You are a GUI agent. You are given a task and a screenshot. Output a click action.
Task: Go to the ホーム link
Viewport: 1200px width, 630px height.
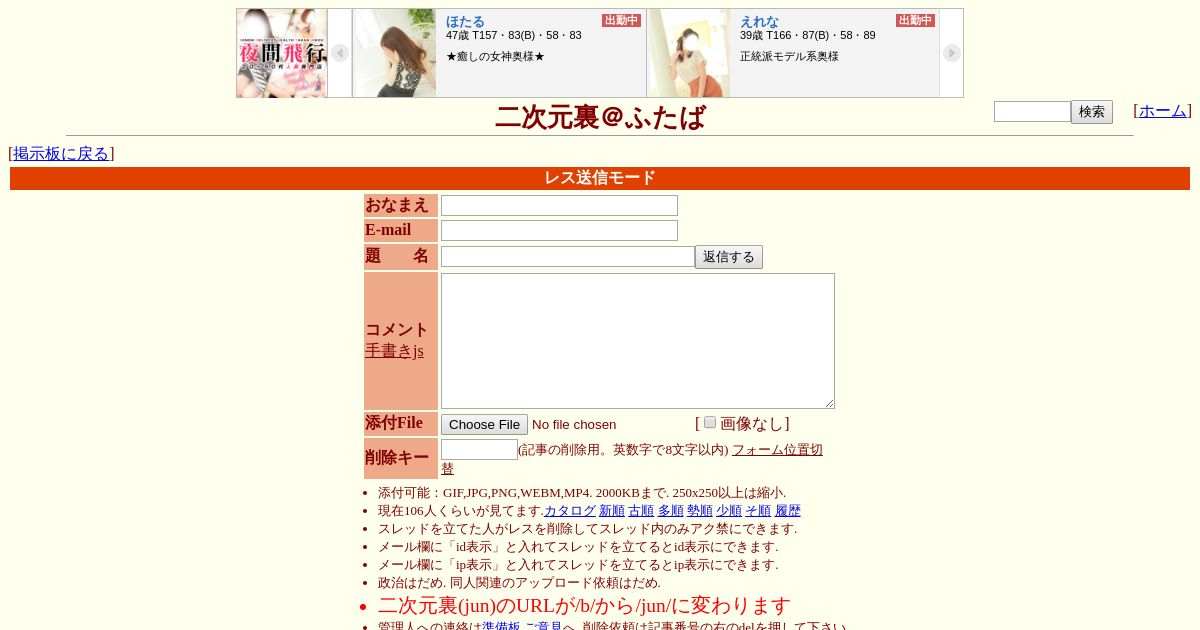[x=1163, y=111]
